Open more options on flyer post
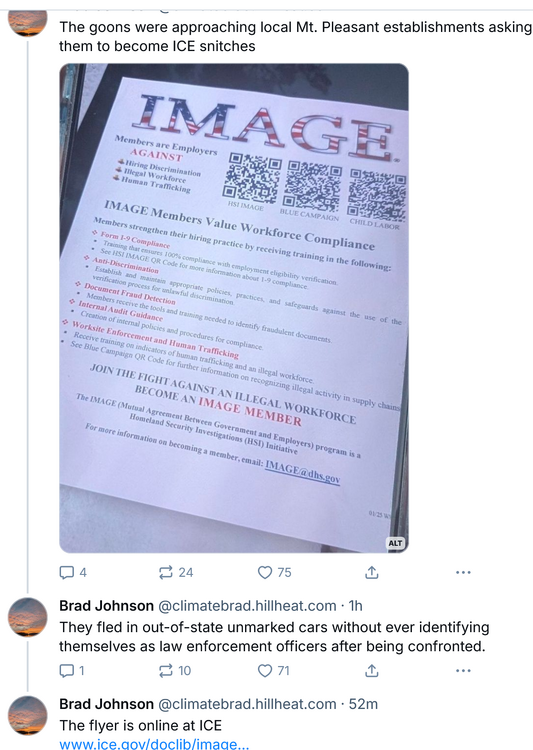533x750 pixels. pyautogui.click(x=463, y=572)
